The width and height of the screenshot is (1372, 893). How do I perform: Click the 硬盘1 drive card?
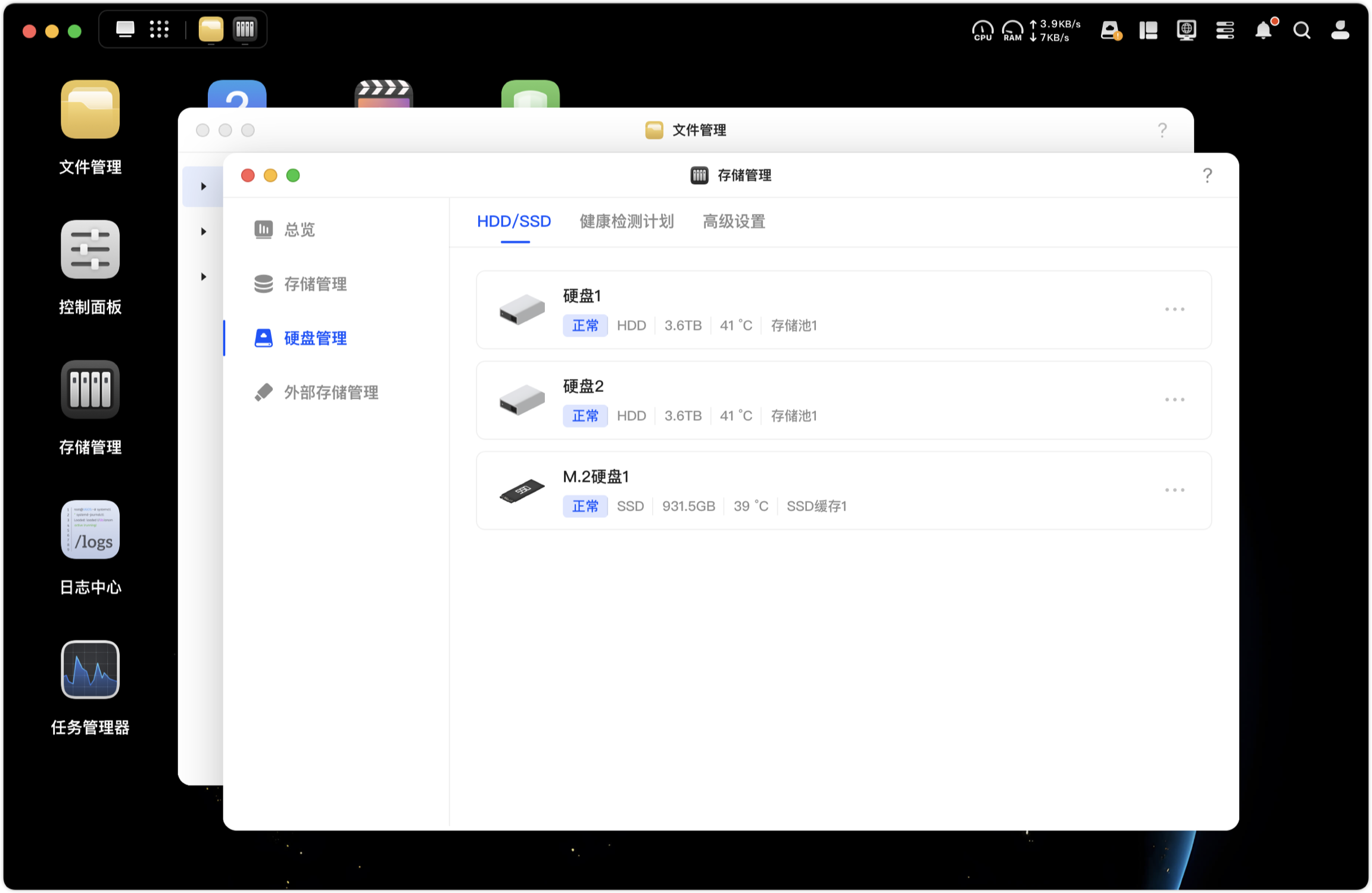pos(843,310)
